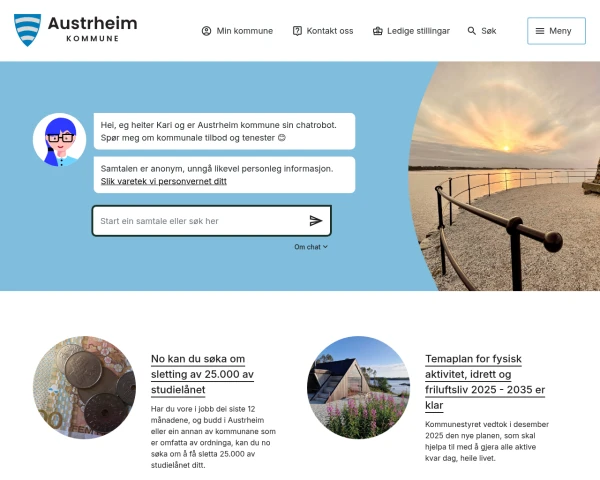Click the magnifying glass search icon
The image size is (600, 480).
pos(472,31)
